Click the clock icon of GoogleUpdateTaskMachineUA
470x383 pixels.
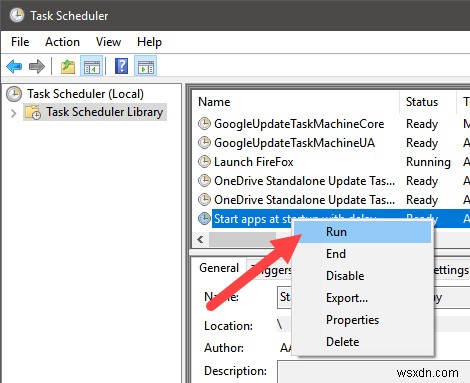click(204, 143)
